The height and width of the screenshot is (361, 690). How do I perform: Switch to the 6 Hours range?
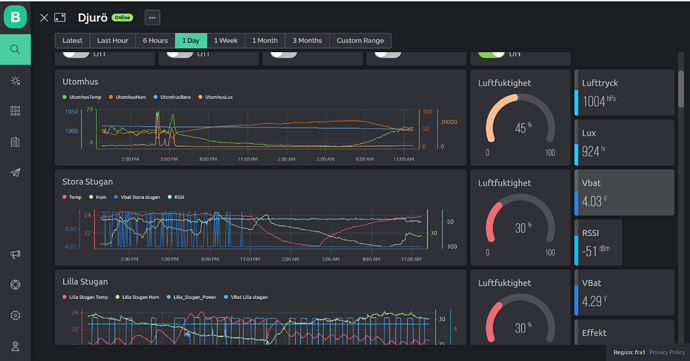click(x=155, y=41)
